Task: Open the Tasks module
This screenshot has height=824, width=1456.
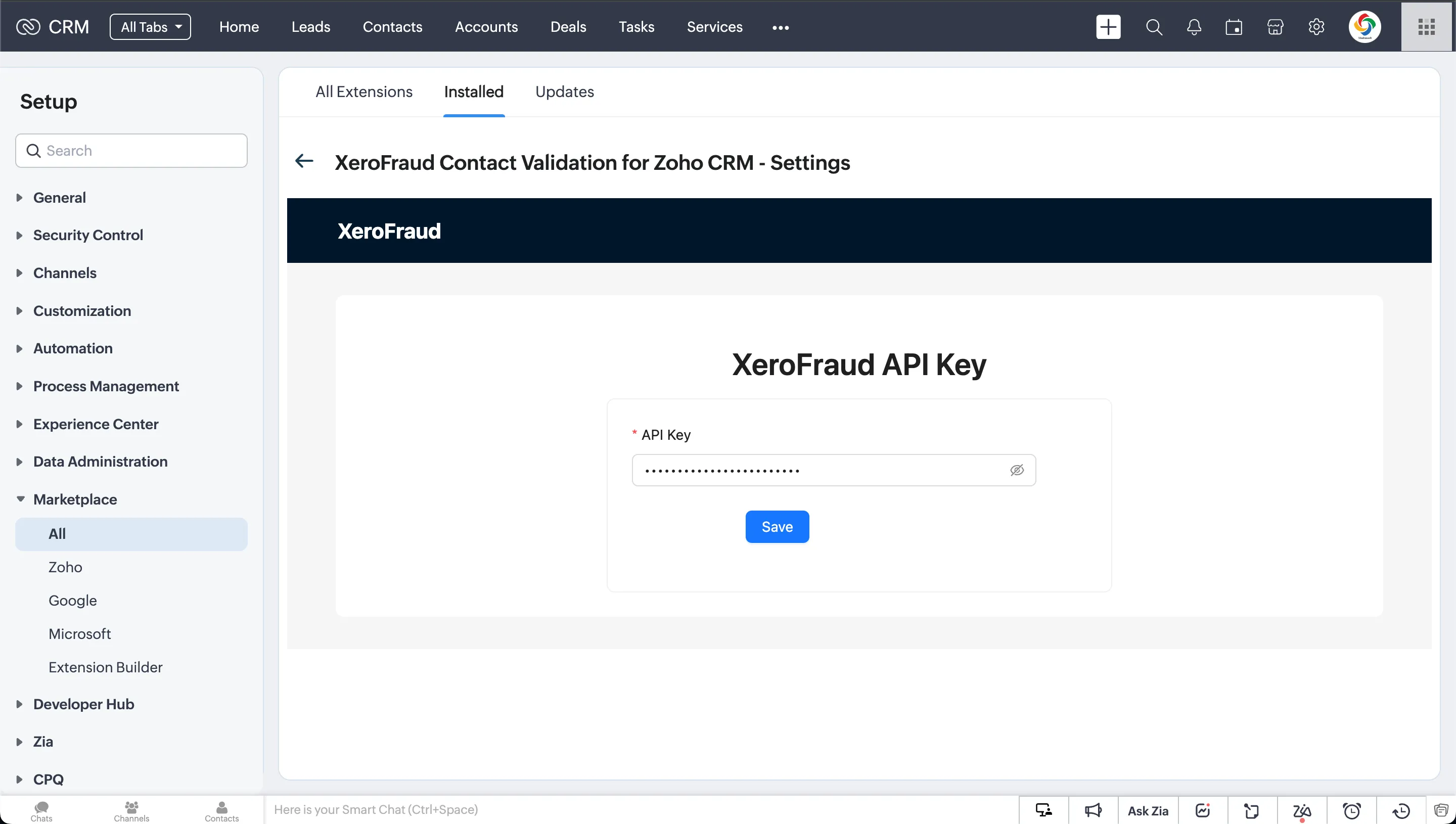Action: 636,27
